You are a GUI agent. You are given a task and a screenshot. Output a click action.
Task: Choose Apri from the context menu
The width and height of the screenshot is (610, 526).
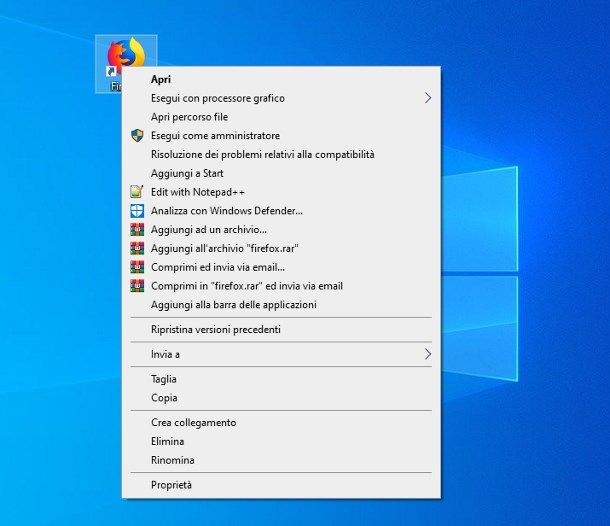tap(281, 79)
